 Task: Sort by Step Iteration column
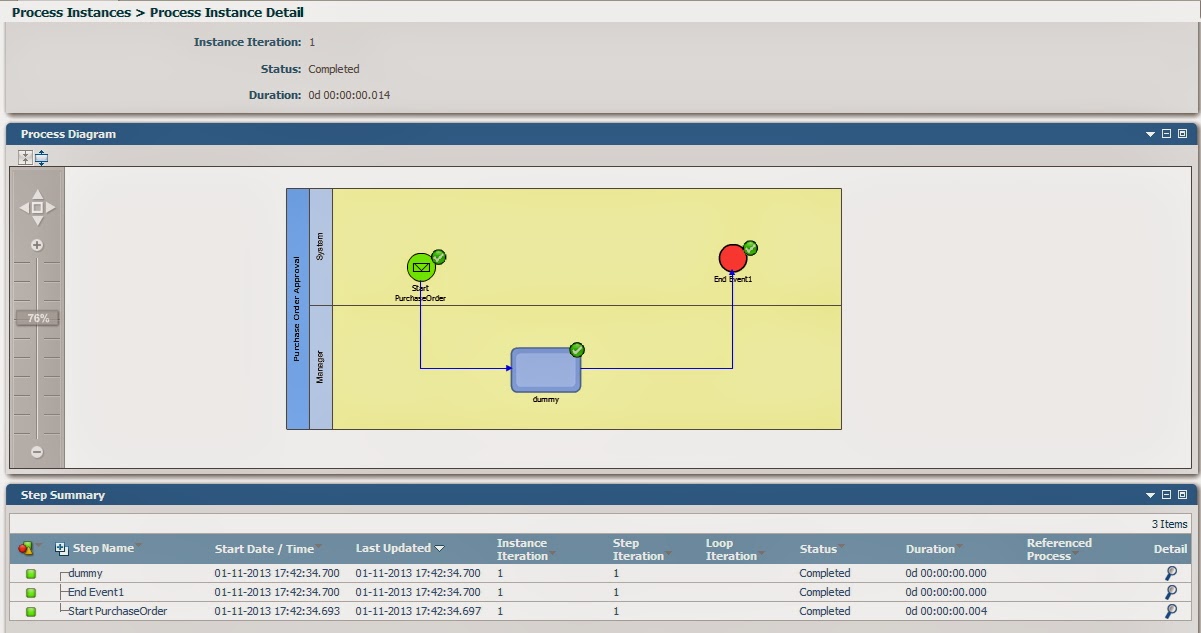click(638, 549)
